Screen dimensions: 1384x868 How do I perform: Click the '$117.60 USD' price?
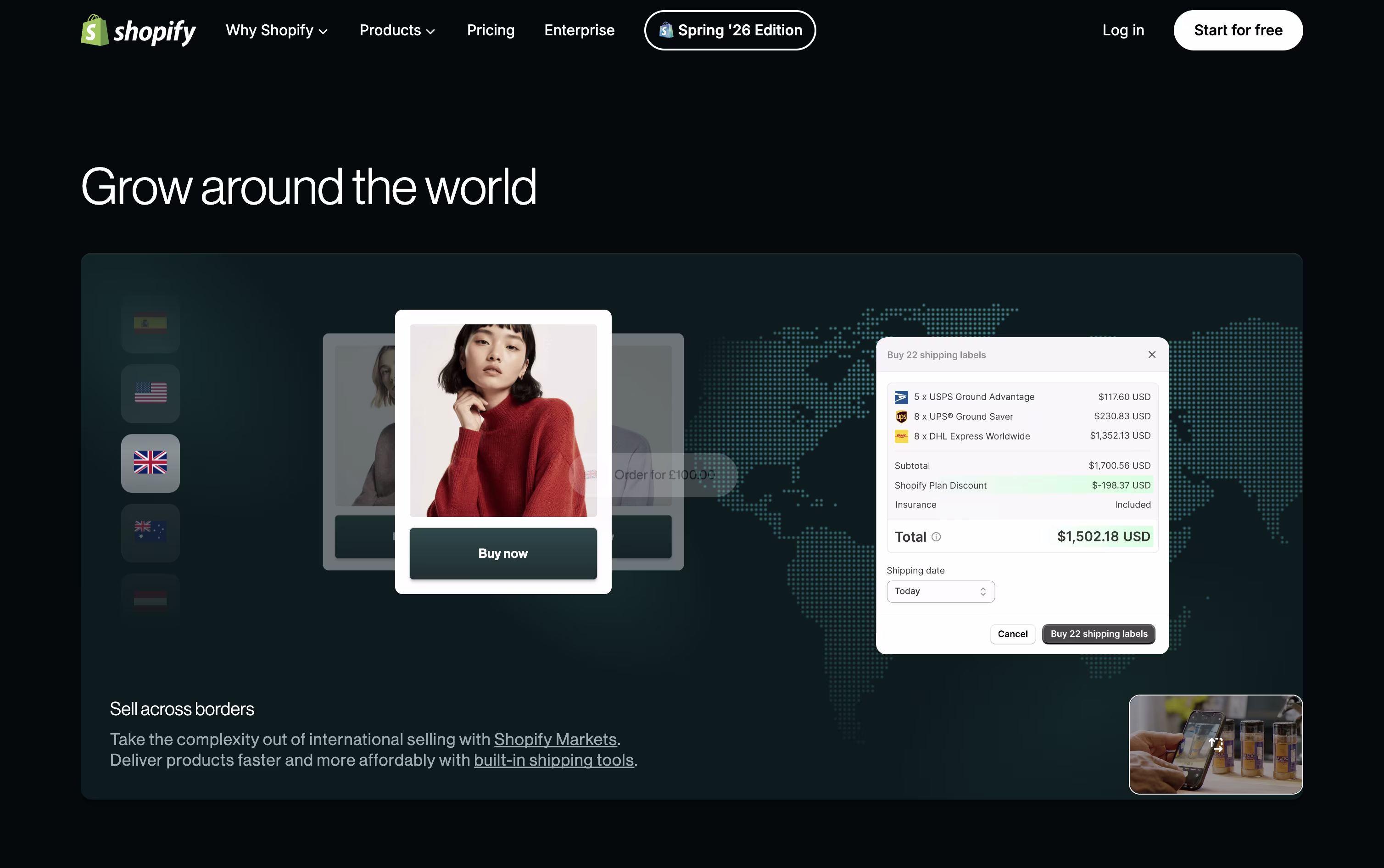click(x=1124, y=397)
